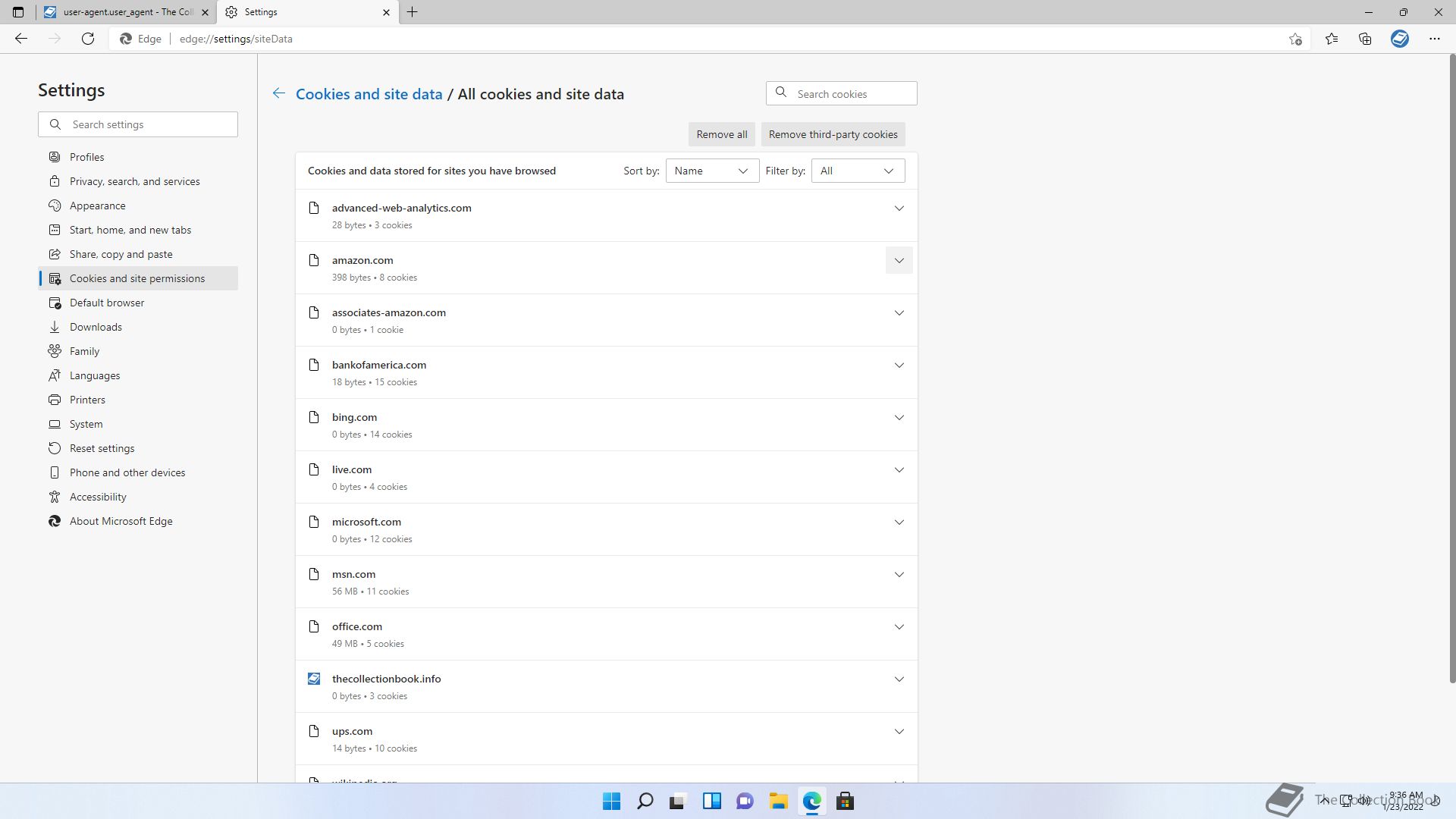Select Cookies and site permissions

click(138, 278)
